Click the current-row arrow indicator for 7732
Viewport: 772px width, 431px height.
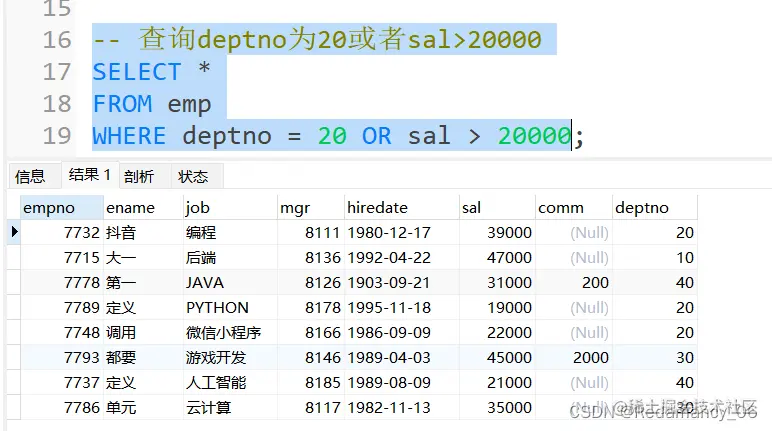coord(14,232)
